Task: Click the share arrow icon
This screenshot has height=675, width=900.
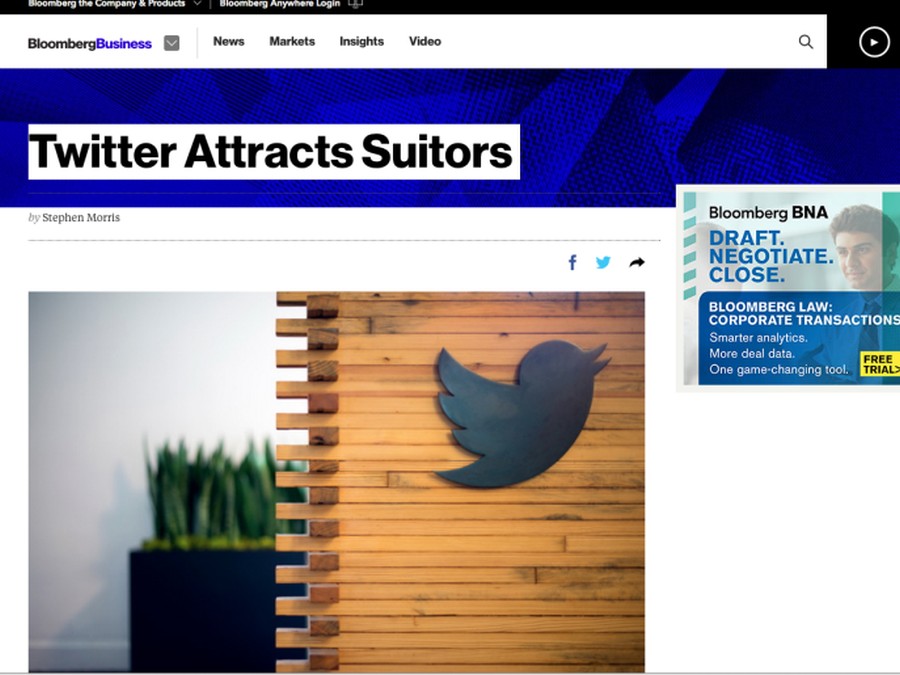Action: pyautogui.click(x=637, y=263)
